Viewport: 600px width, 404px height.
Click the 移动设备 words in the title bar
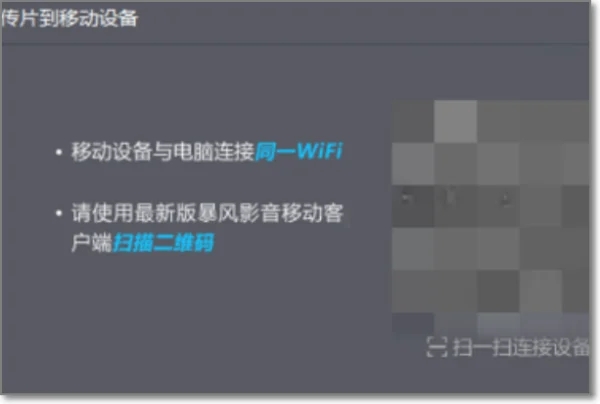97,18
